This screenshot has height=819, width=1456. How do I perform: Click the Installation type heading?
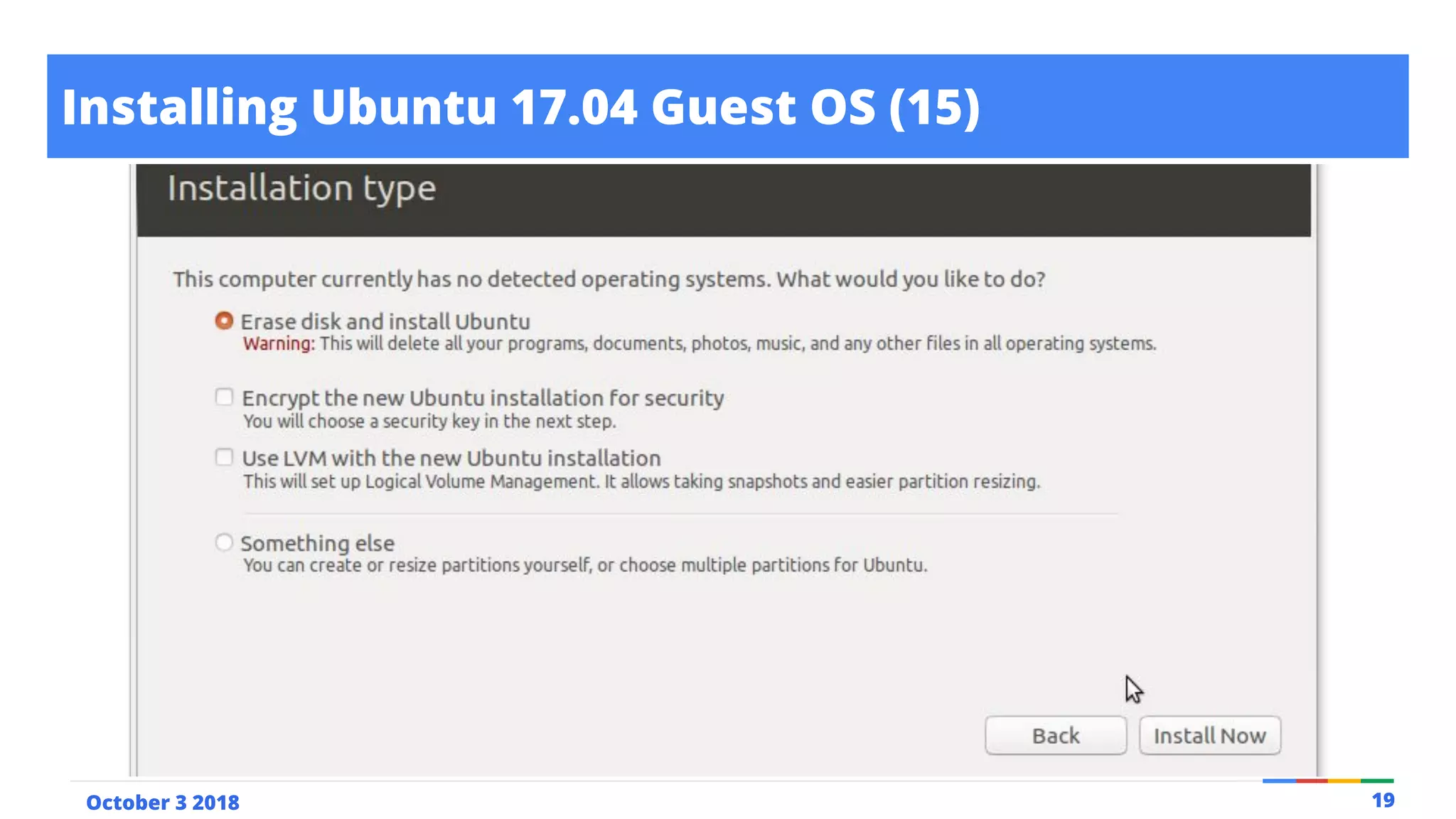coord(301,189)
